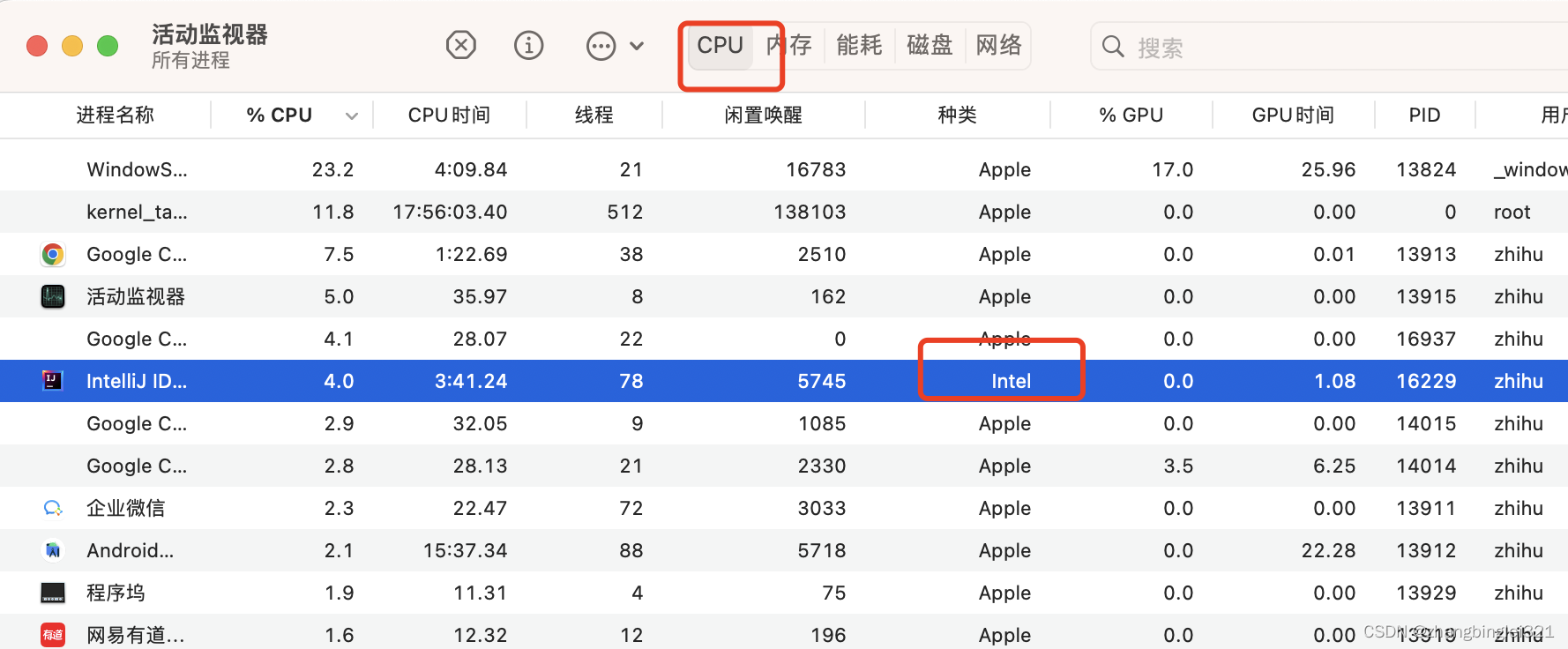Sort by the % CPU column header
1568x649 pixels.
[280, 116]
